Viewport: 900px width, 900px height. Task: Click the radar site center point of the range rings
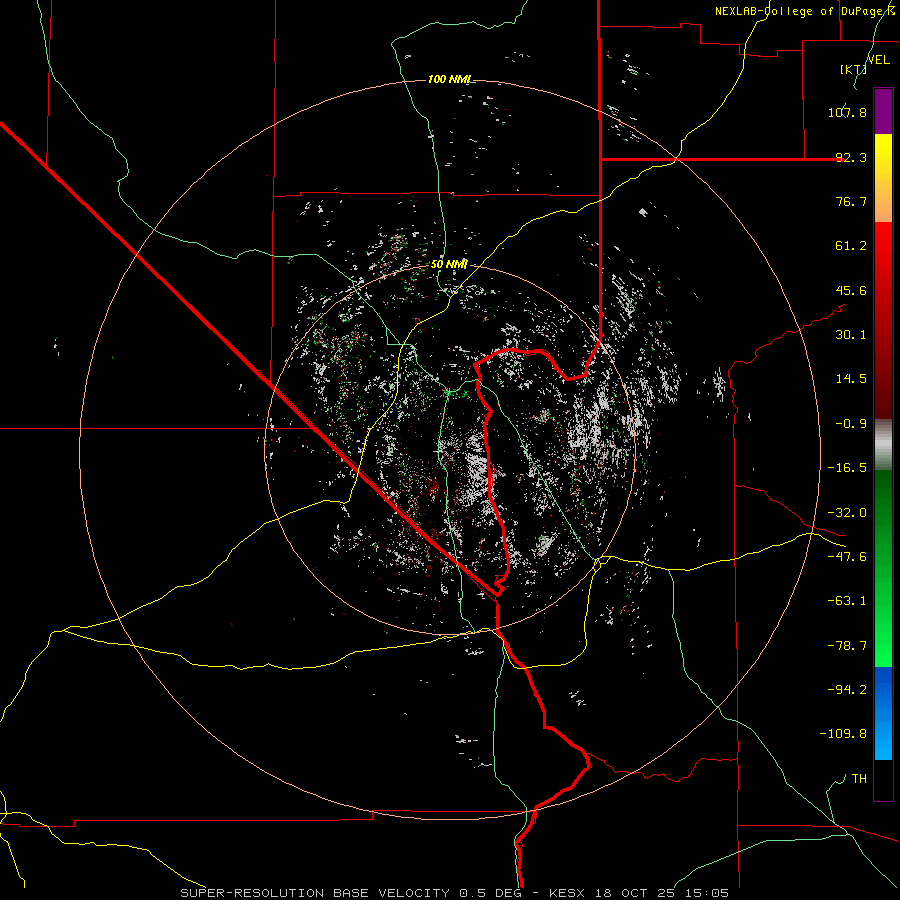450,450
